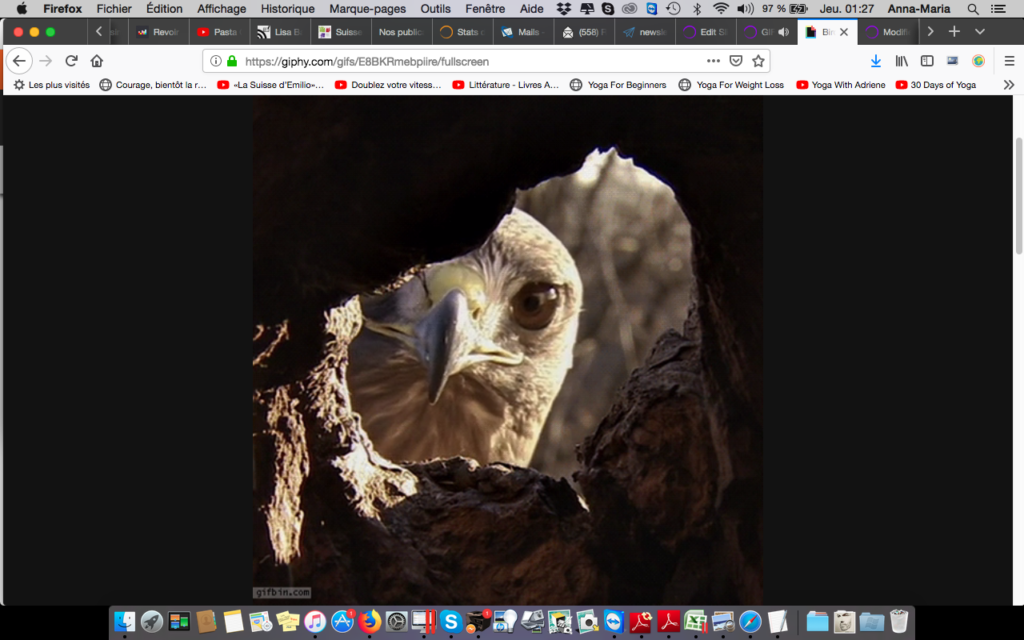Bookmark this page with the star icon
This screenshot has height=640, width=1024.
coord(758,61)
